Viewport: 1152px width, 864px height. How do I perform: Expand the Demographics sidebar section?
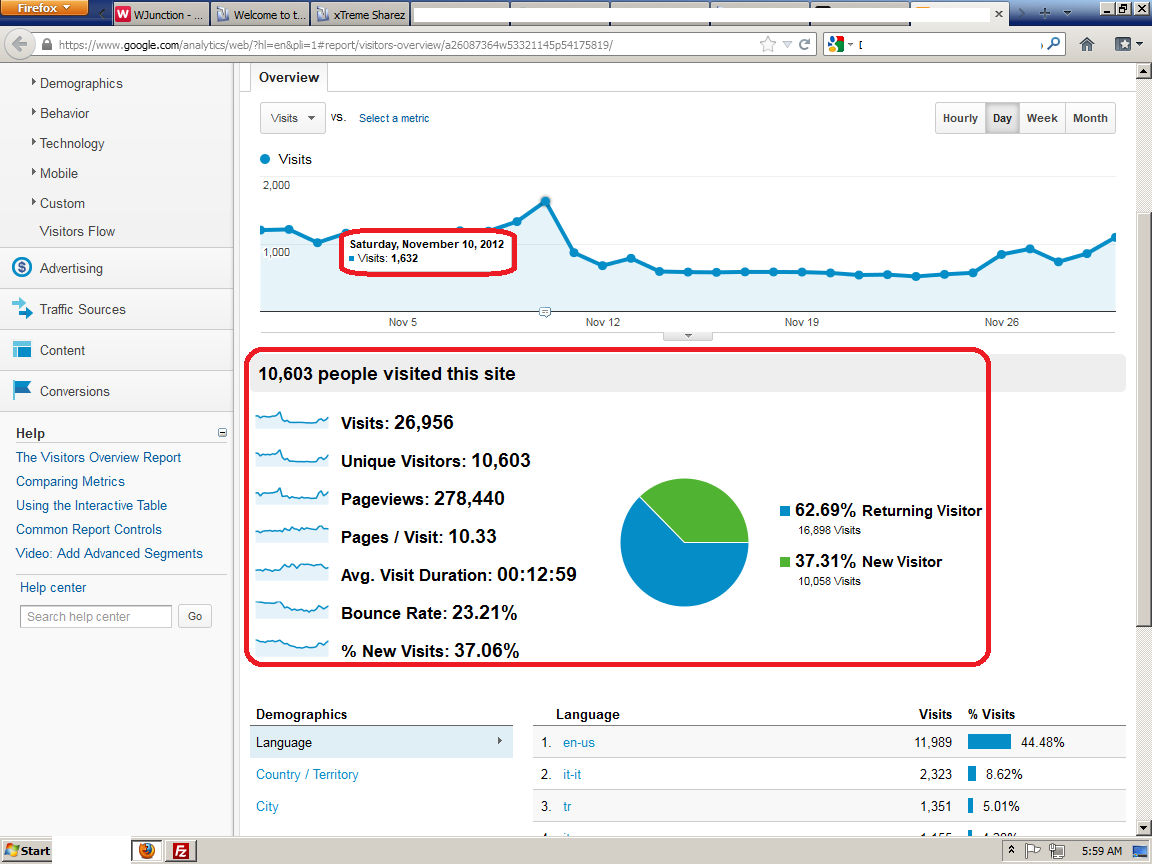pos(80,84)
